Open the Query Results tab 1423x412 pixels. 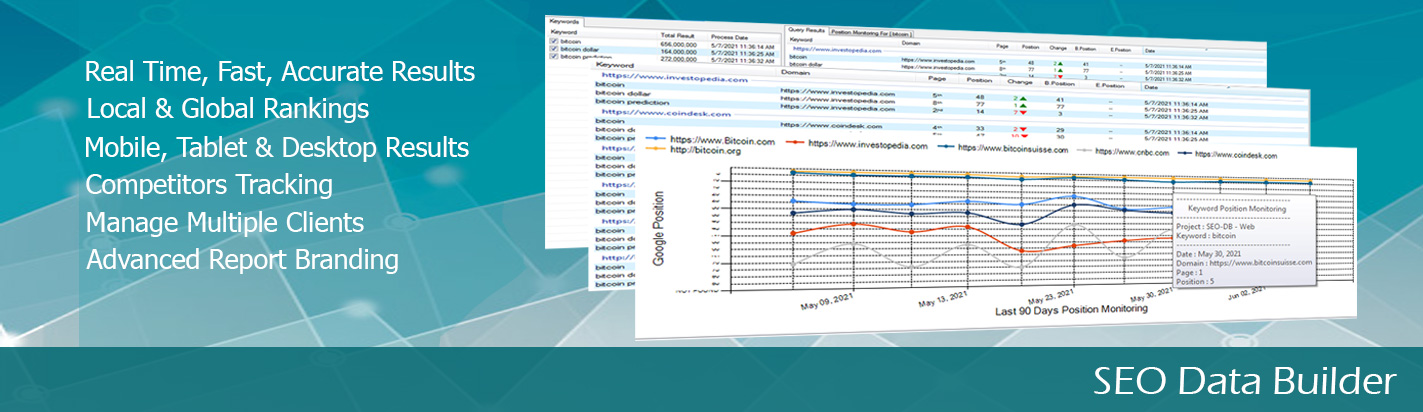click(x=806, y=30)
